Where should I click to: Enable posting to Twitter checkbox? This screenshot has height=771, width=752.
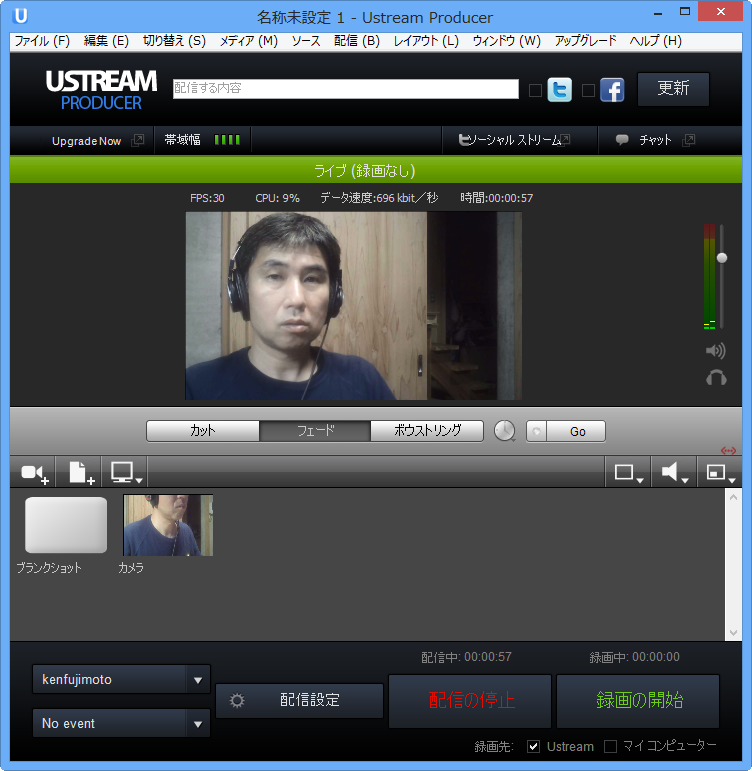pos(535,90)
